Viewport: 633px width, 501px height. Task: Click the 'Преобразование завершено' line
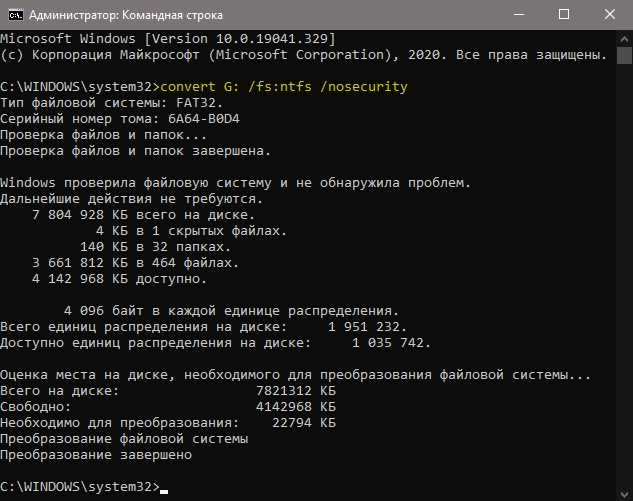[96, 455]
